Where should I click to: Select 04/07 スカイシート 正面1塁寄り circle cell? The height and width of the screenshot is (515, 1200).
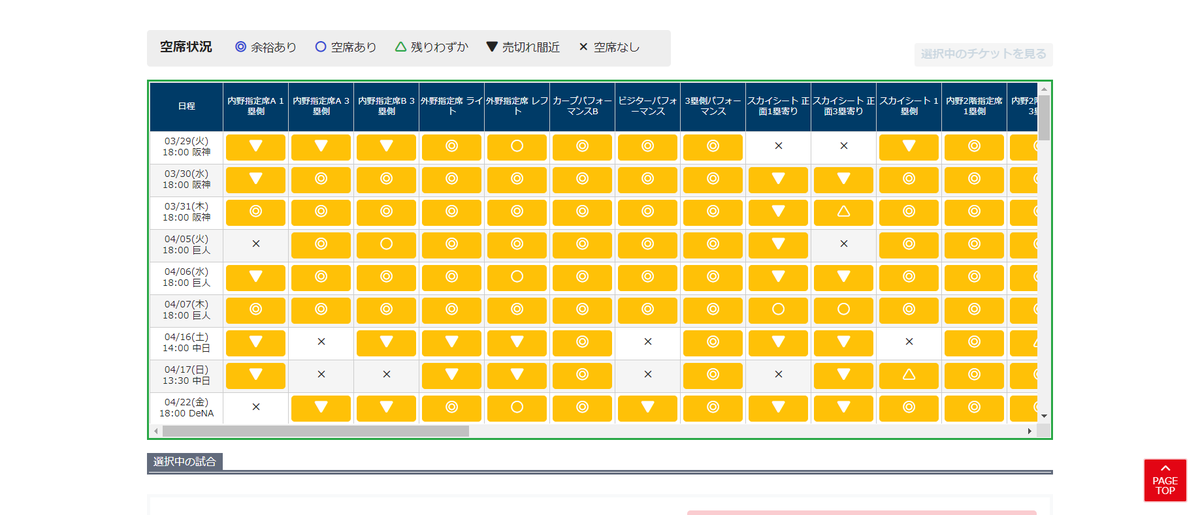(x=778, y=310)
